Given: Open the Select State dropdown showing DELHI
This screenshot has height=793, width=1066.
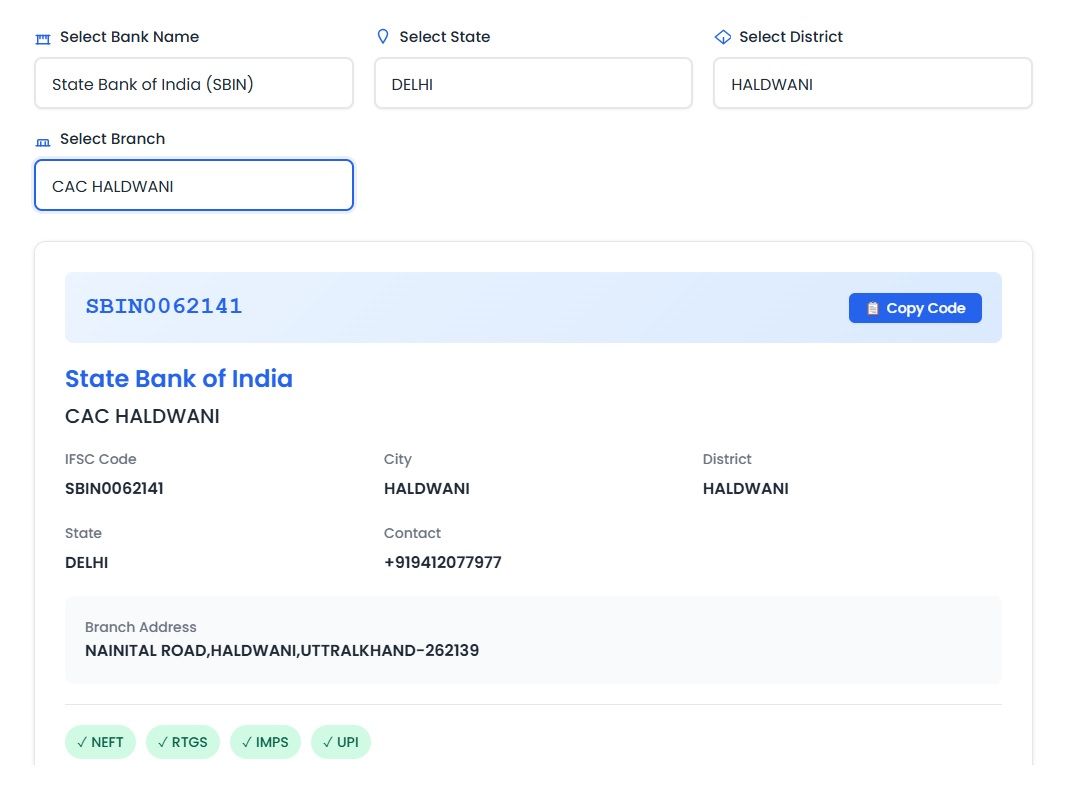Looking at the screenshot, I should tap(533, 84).
